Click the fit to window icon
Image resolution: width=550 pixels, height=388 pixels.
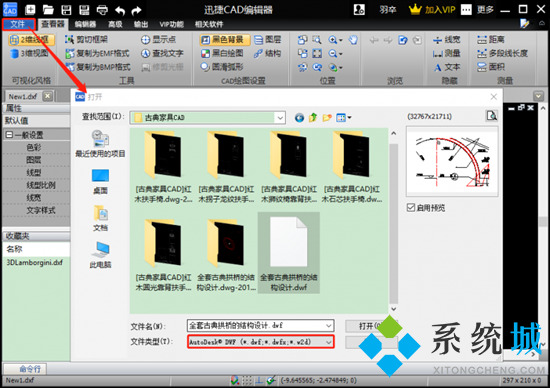click(317, 54)
